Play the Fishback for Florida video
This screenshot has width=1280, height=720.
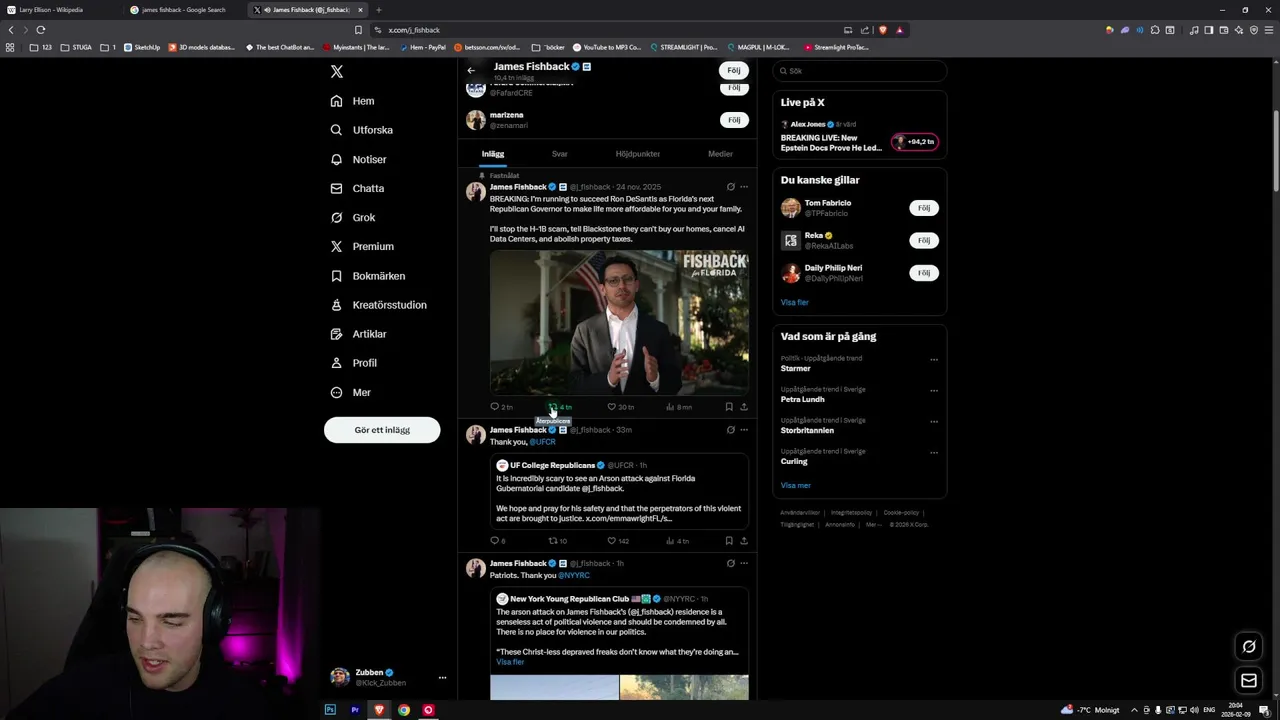(x=619, y=322)
